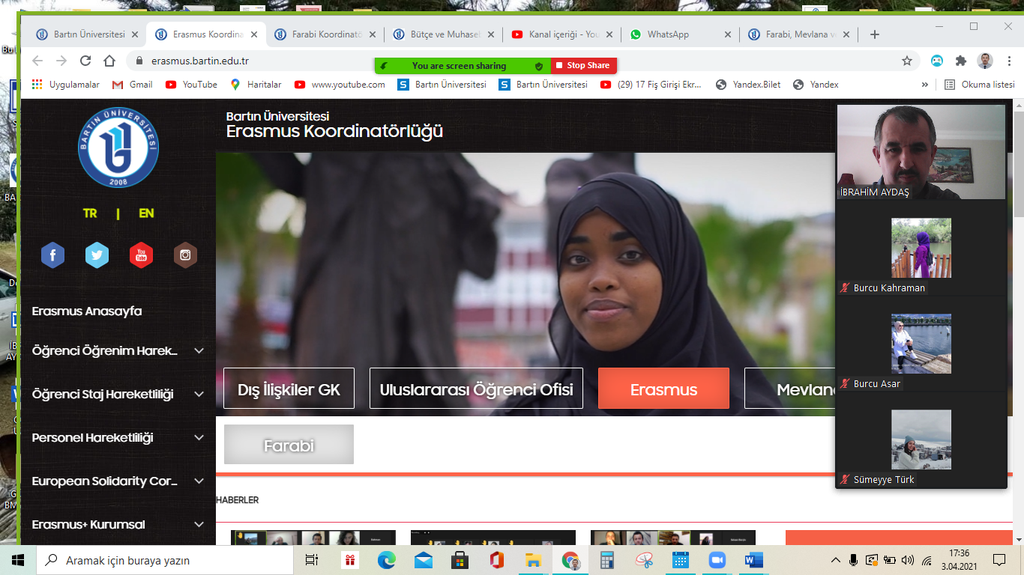Reload the page using refresh icon

(x=85, y=61)
